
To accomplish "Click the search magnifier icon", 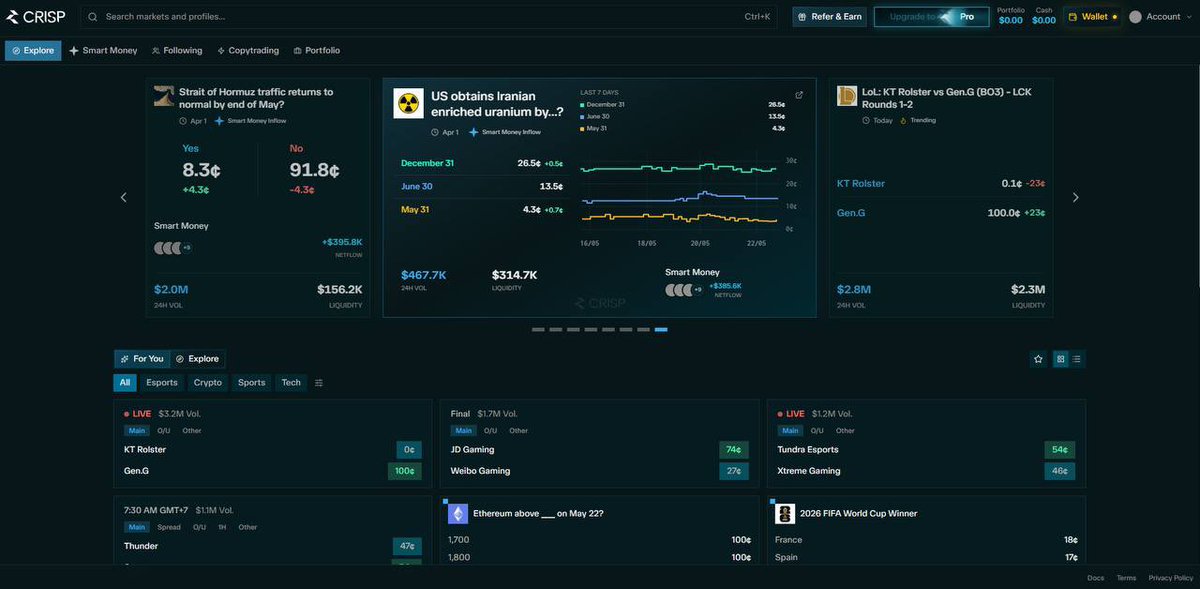I will tap(92, 17).
